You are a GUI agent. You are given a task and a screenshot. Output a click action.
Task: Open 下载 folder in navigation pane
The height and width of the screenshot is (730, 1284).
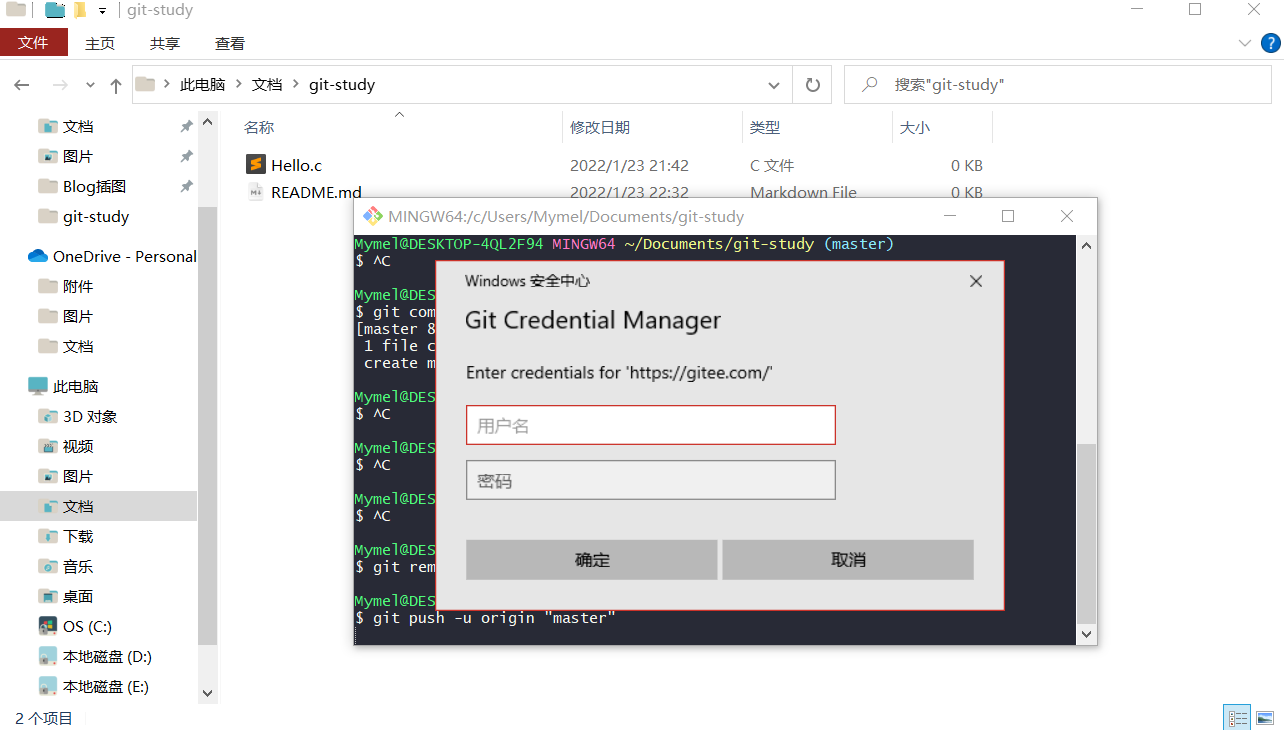point(78,536)
